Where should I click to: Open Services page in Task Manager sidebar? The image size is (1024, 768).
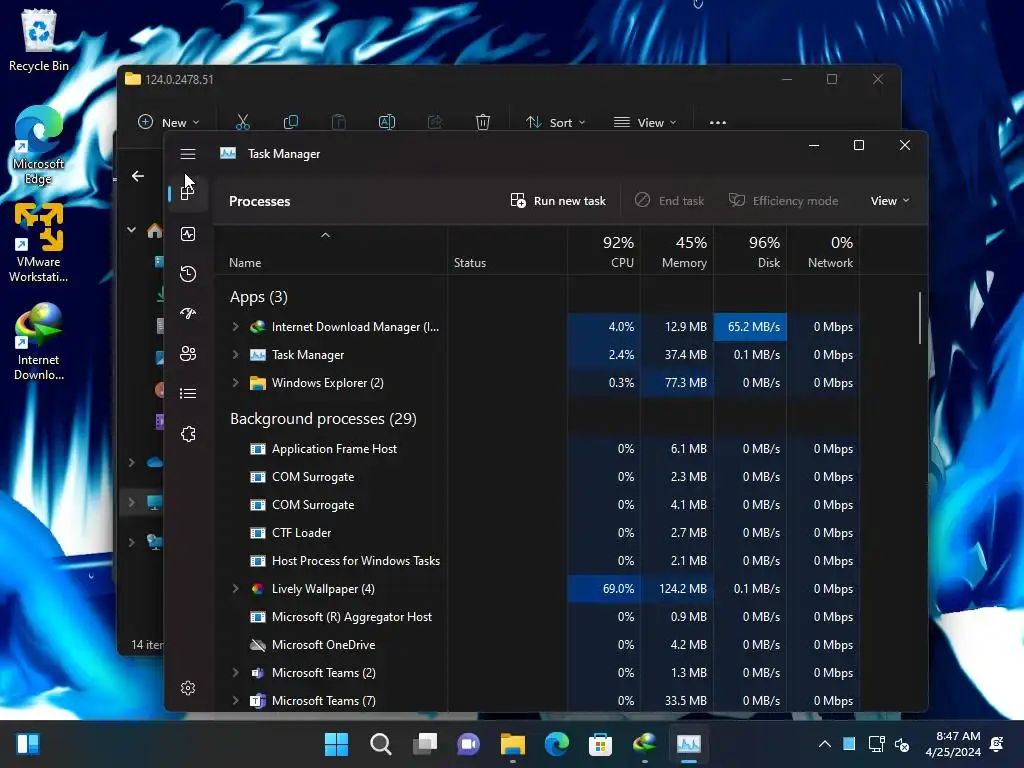[188, 434]
